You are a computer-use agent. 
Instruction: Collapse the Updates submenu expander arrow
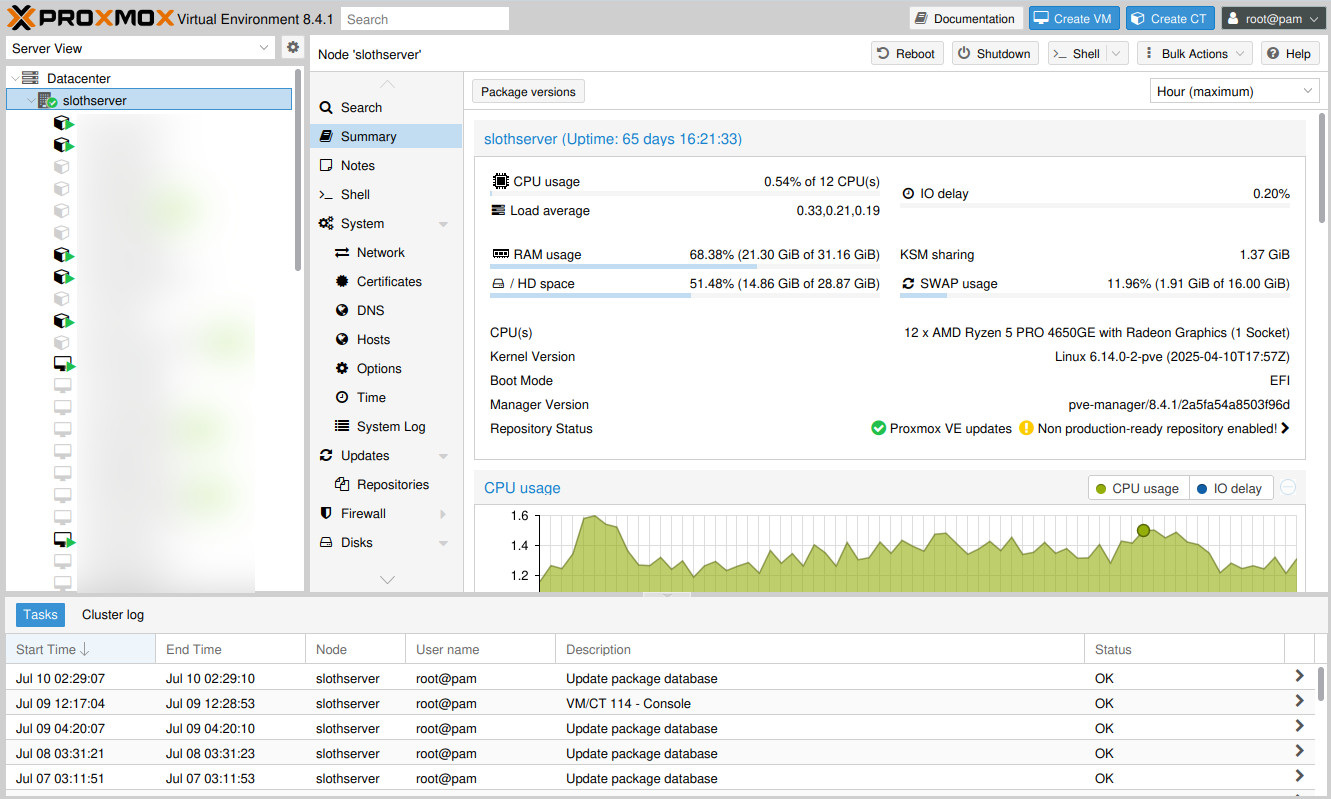[x=443, y=456]
